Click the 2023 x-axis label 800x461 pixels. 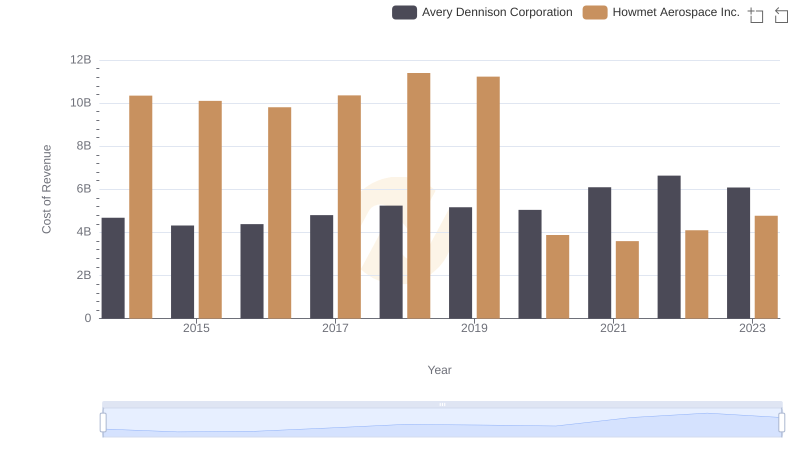tap(753, 328)
